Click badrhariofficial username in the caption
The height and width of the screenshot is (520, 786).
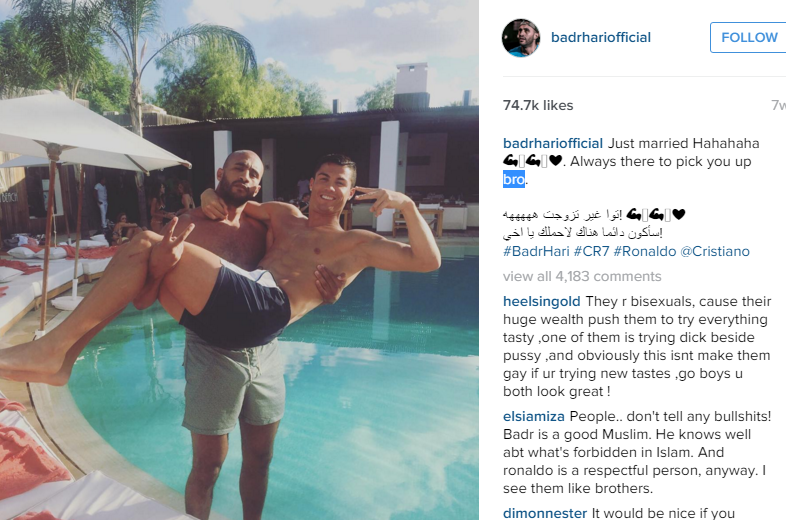click(552, 143)
